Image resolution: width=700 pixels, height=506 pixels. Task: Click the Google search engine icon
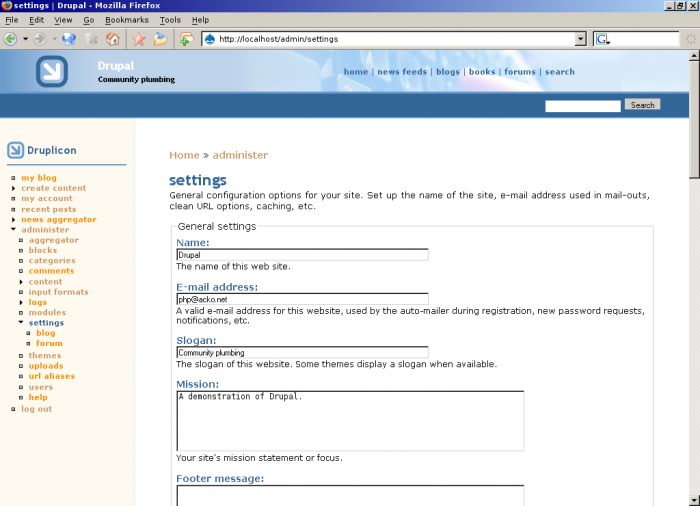coord(603,39)
